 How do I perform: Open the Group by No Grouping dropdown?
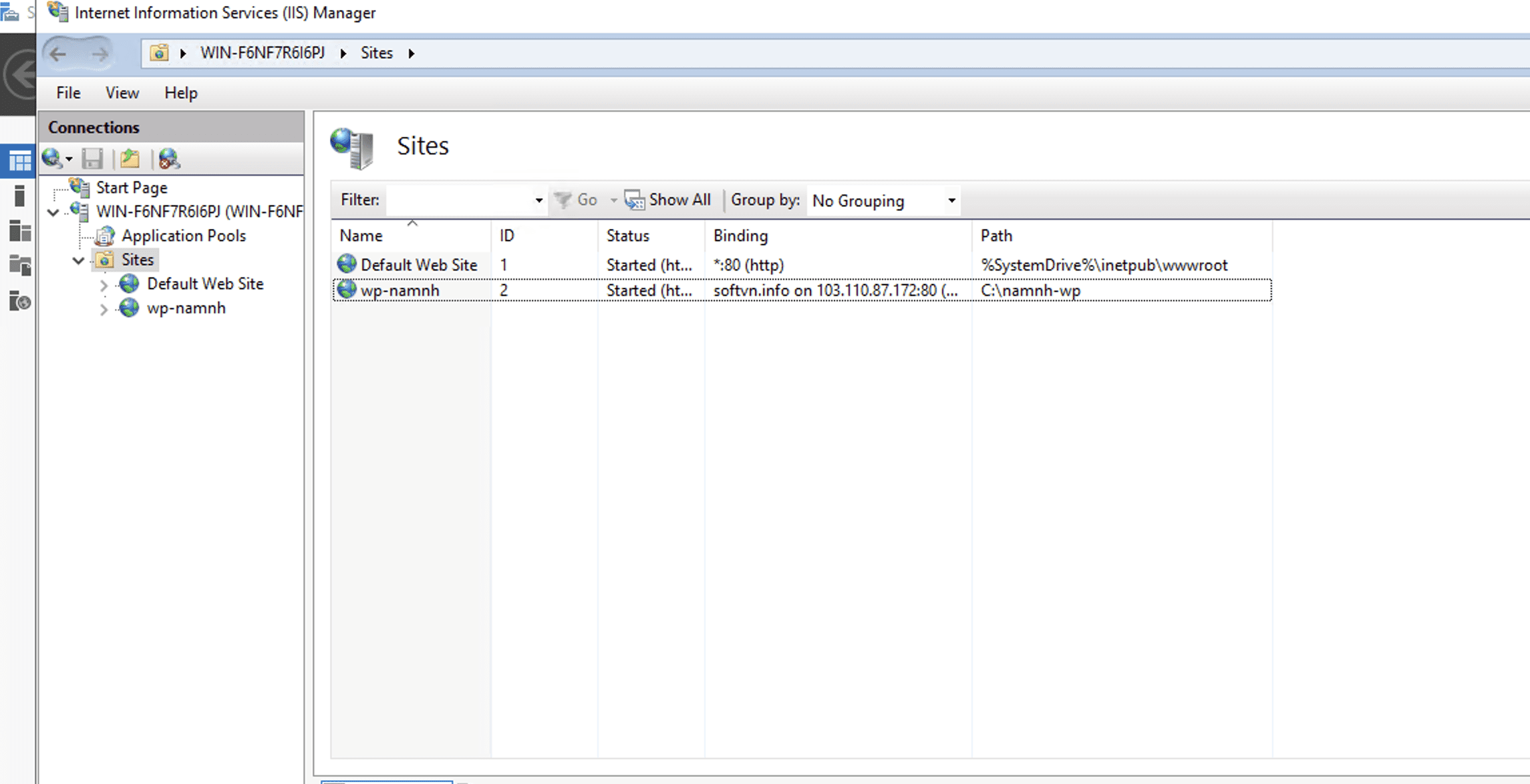[951, 200]
